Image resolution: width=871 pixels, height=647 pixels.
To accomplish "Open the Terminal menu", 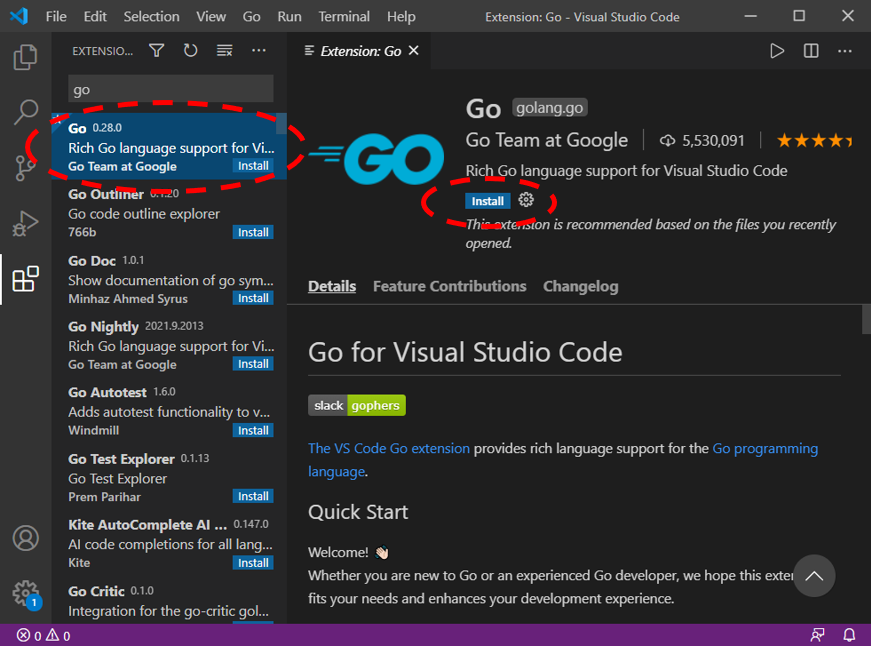I will point(343,16).
